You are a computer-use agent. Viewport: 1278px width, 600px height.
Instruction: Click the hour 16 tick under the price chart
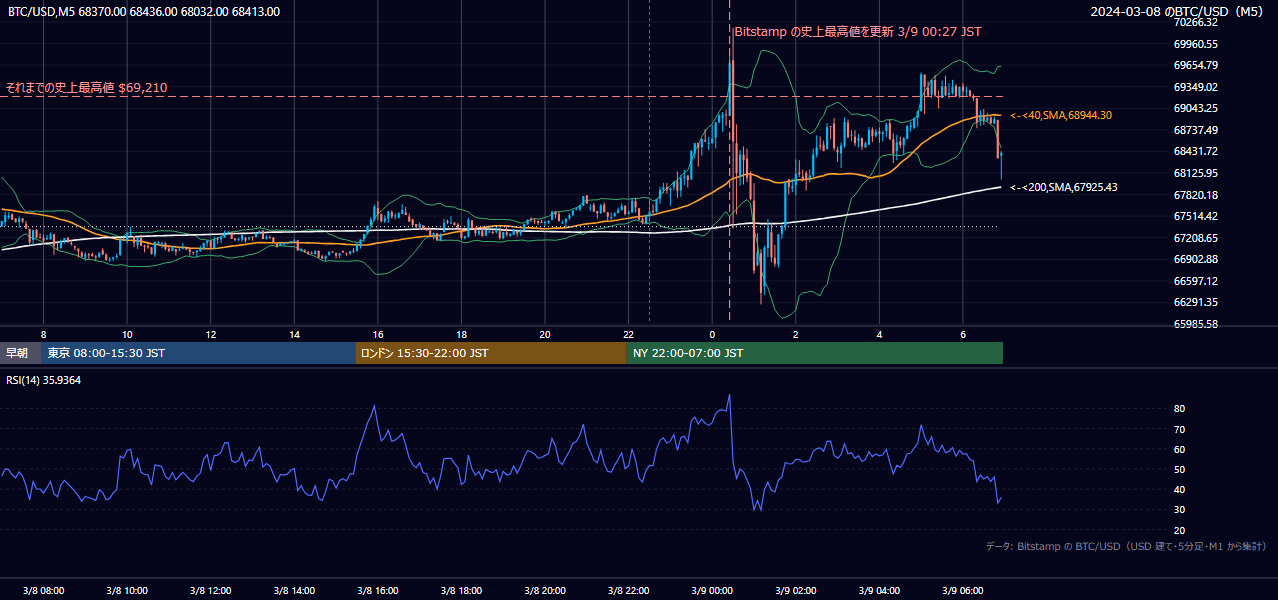tap(378, 334)
